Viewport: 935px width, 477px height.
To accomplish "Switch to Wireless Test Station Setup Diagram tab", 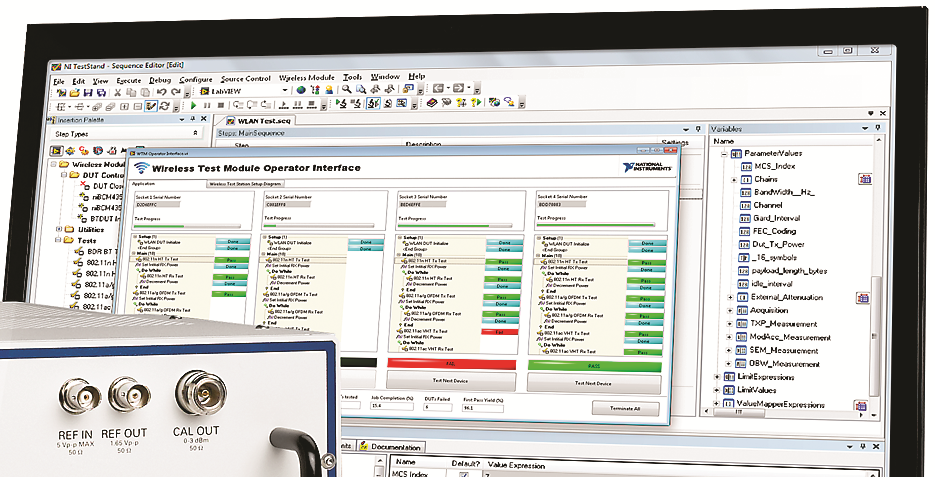I will (x=245, y=185).
